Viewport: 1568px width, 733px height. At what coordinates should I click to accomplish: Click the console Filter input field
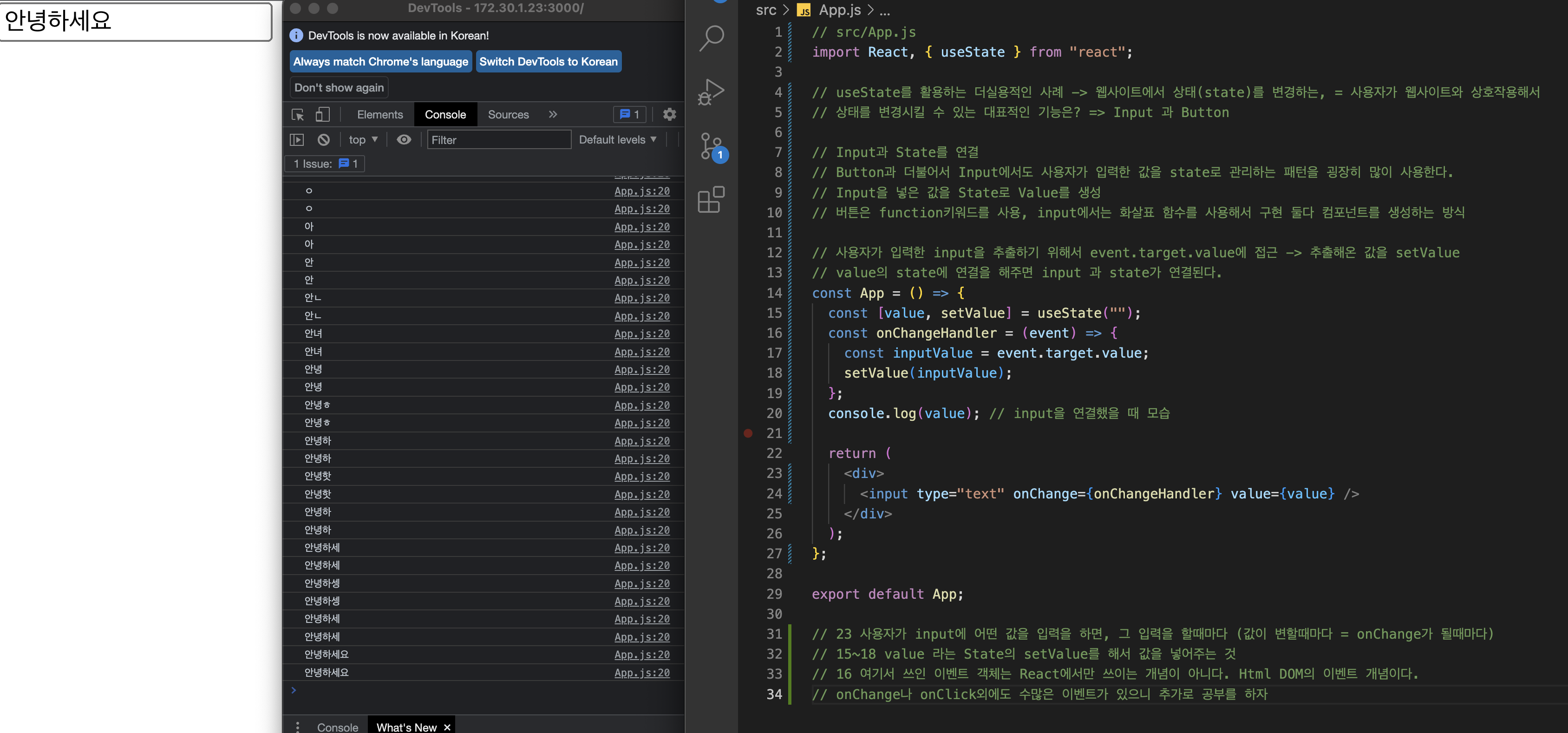[x=498, y=140]
